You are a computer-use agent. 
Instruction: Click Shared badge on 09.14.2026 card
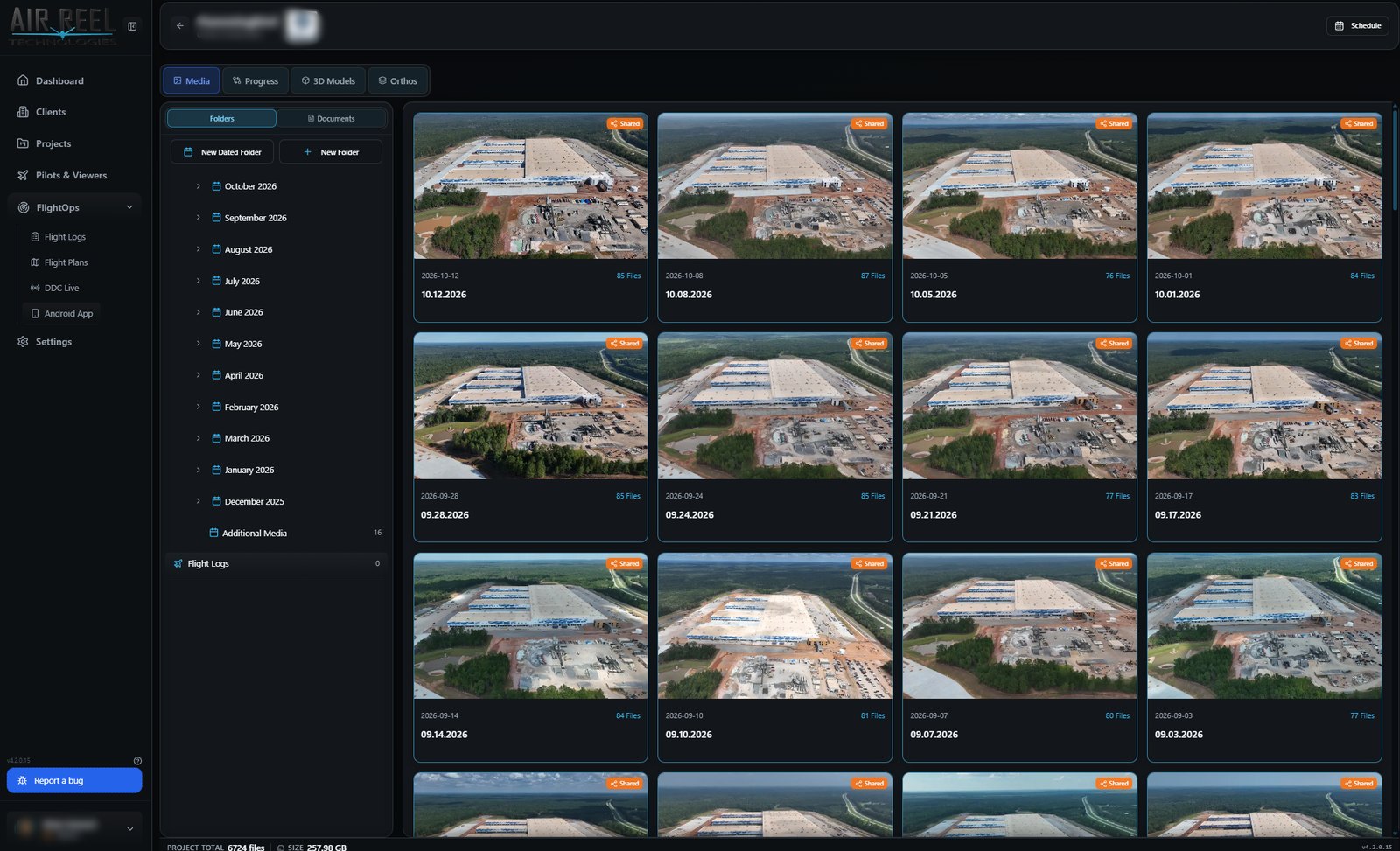coord(625,564)
